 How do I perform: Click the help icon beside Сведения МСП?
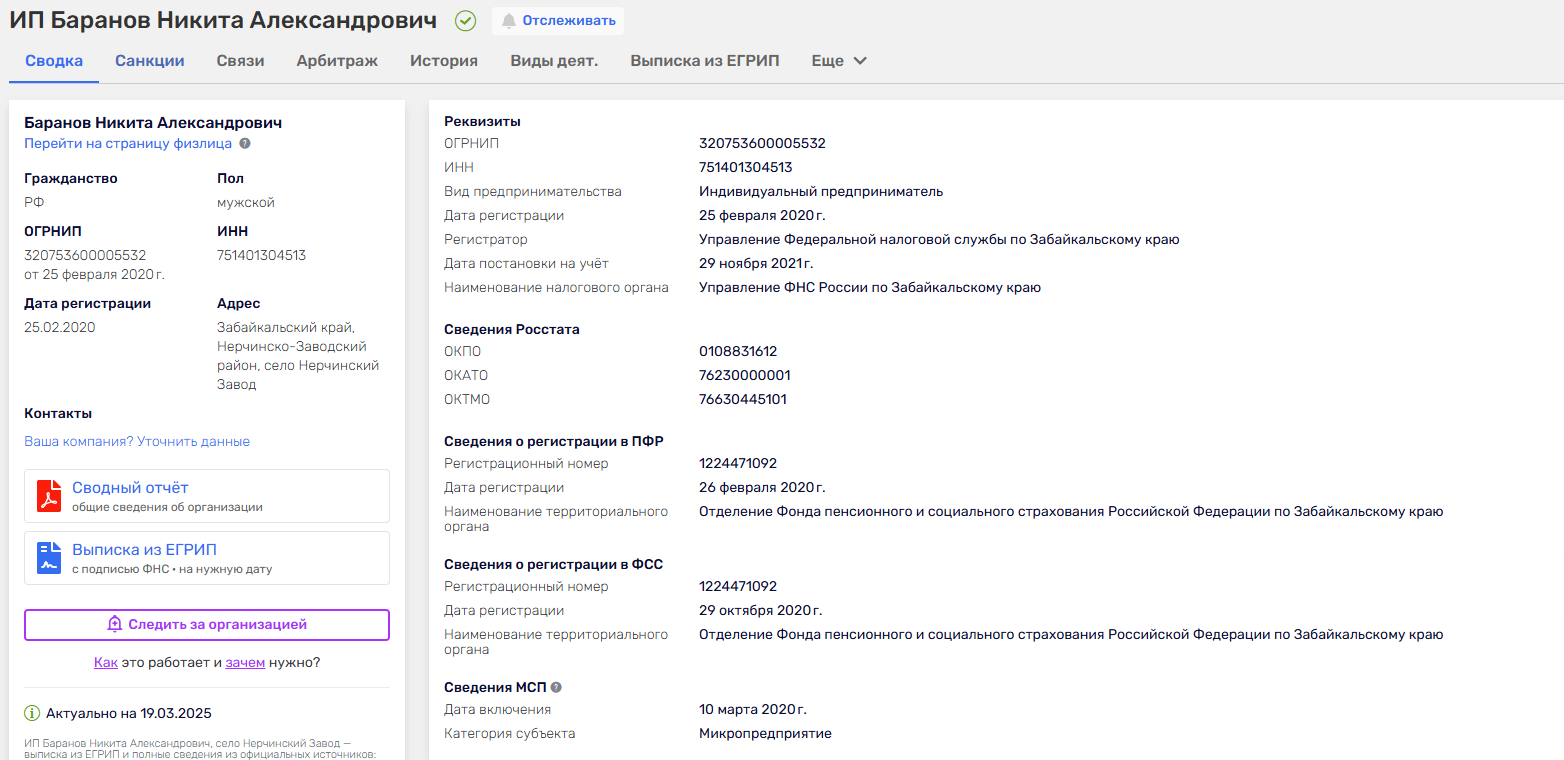(556, 687)
